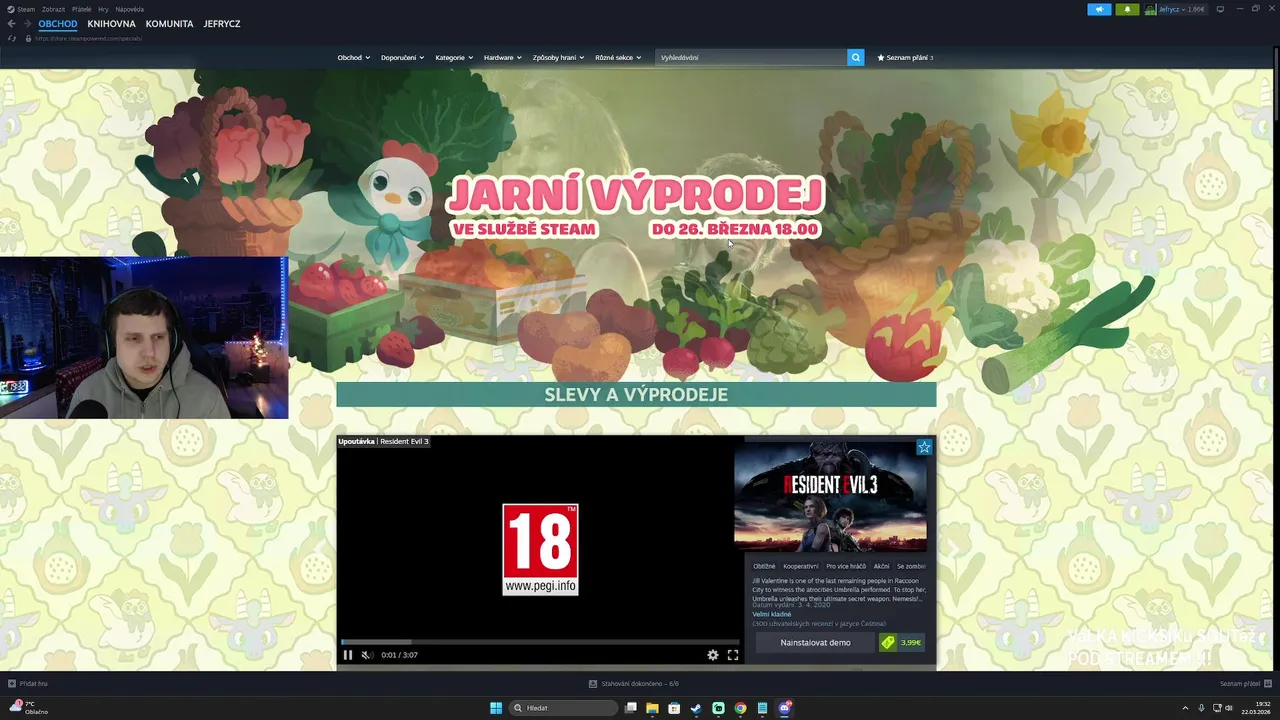Expand the Způsoby hraní dropdown
The image size is (1280, 720).
pyautogui.click(x=559, y=57)
